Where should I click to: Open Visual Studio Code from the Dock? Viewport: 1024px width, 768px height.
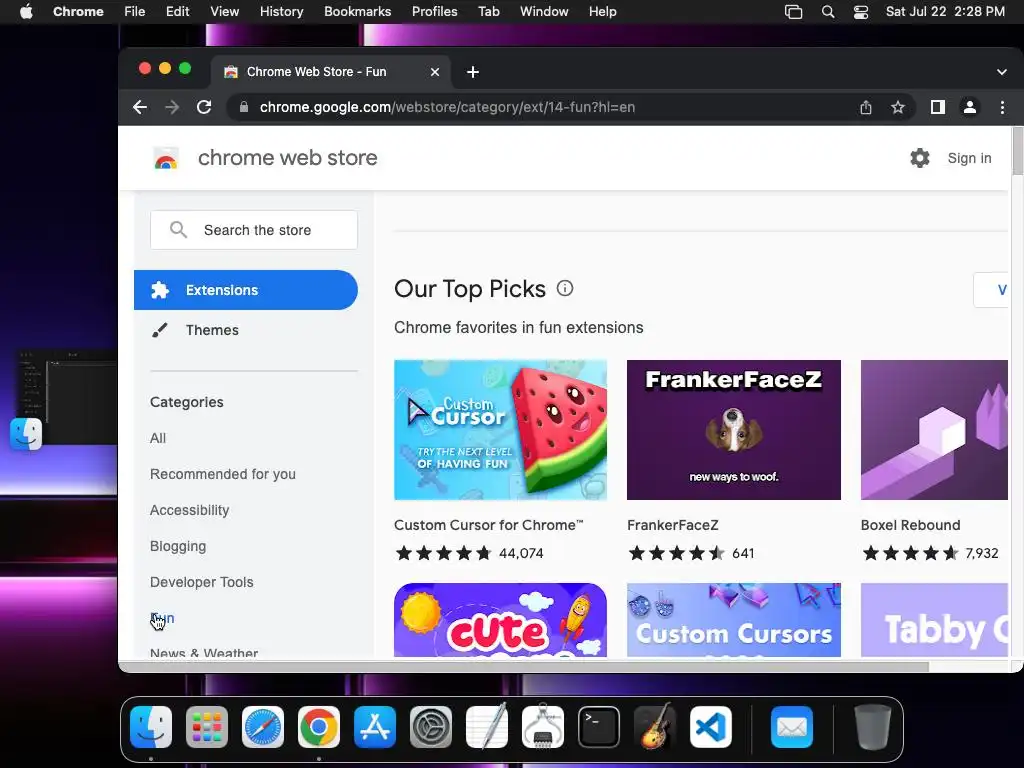pos(711,727)
